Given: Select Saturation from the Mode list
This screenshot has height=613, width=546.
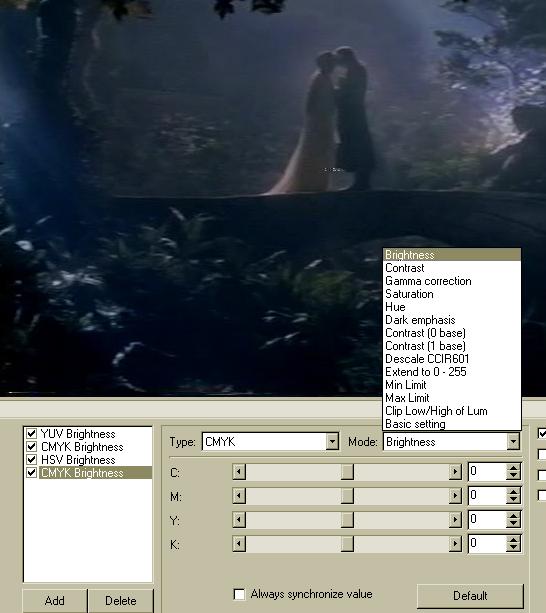Looking at the screenshot, I should click(451, 294).
